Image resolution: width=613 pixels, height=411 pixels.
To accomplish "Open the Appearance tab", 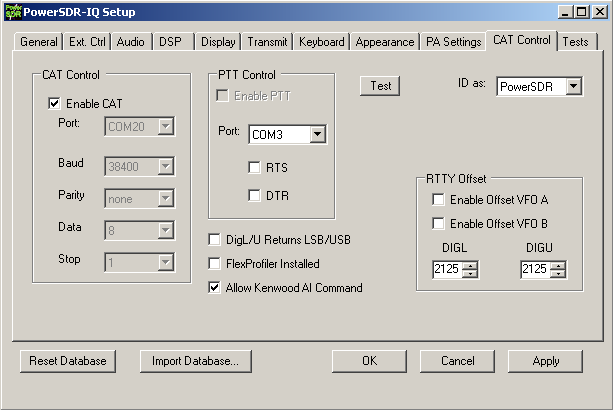I will pyautogui.click(x=385, y=42).
